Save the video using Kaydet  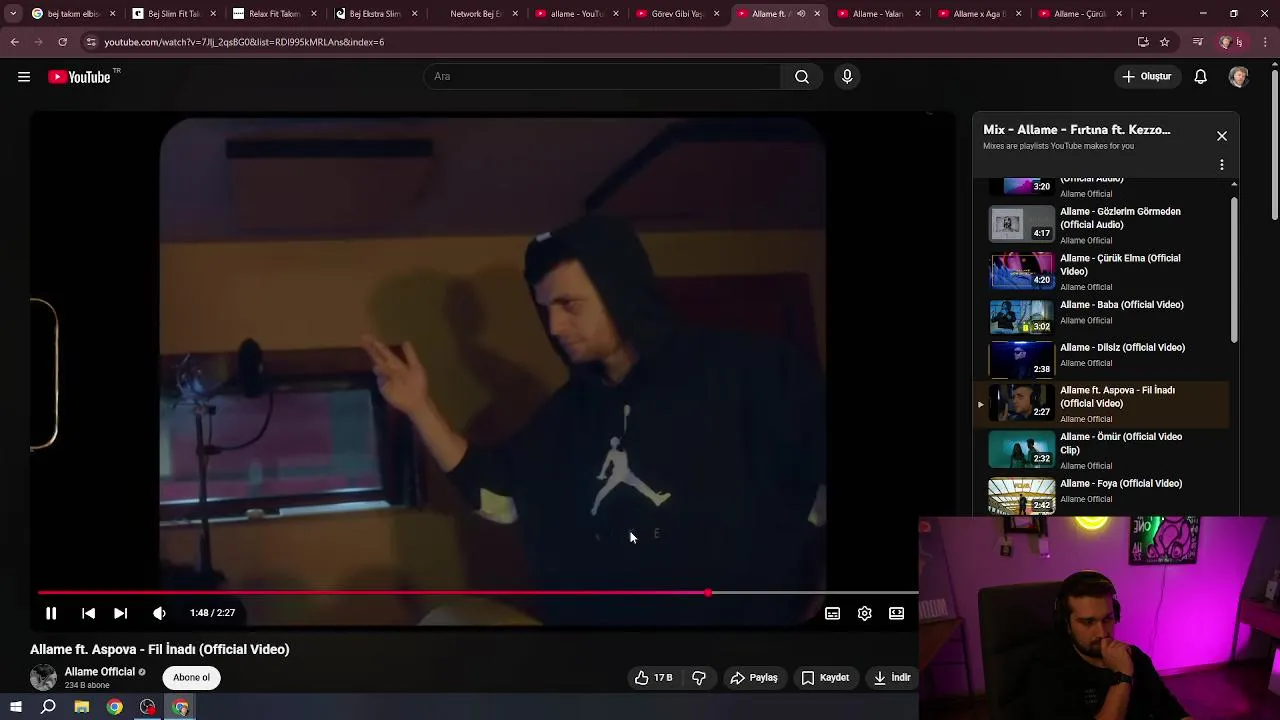[825, 678]
